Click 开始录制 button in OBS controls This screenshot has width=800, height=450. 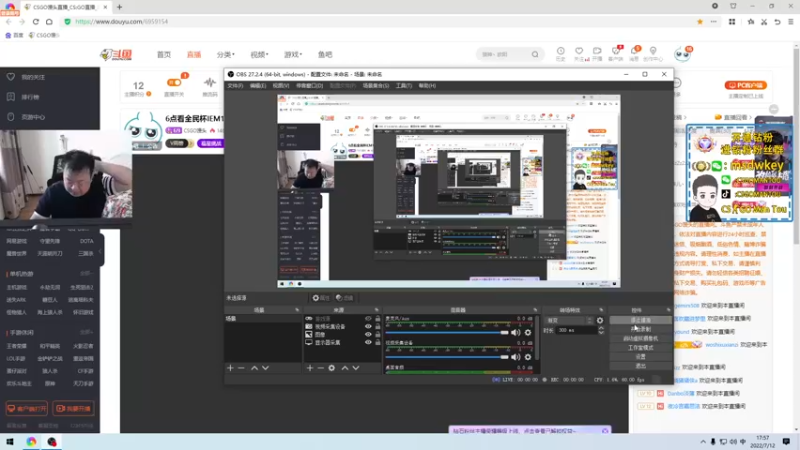640,330
